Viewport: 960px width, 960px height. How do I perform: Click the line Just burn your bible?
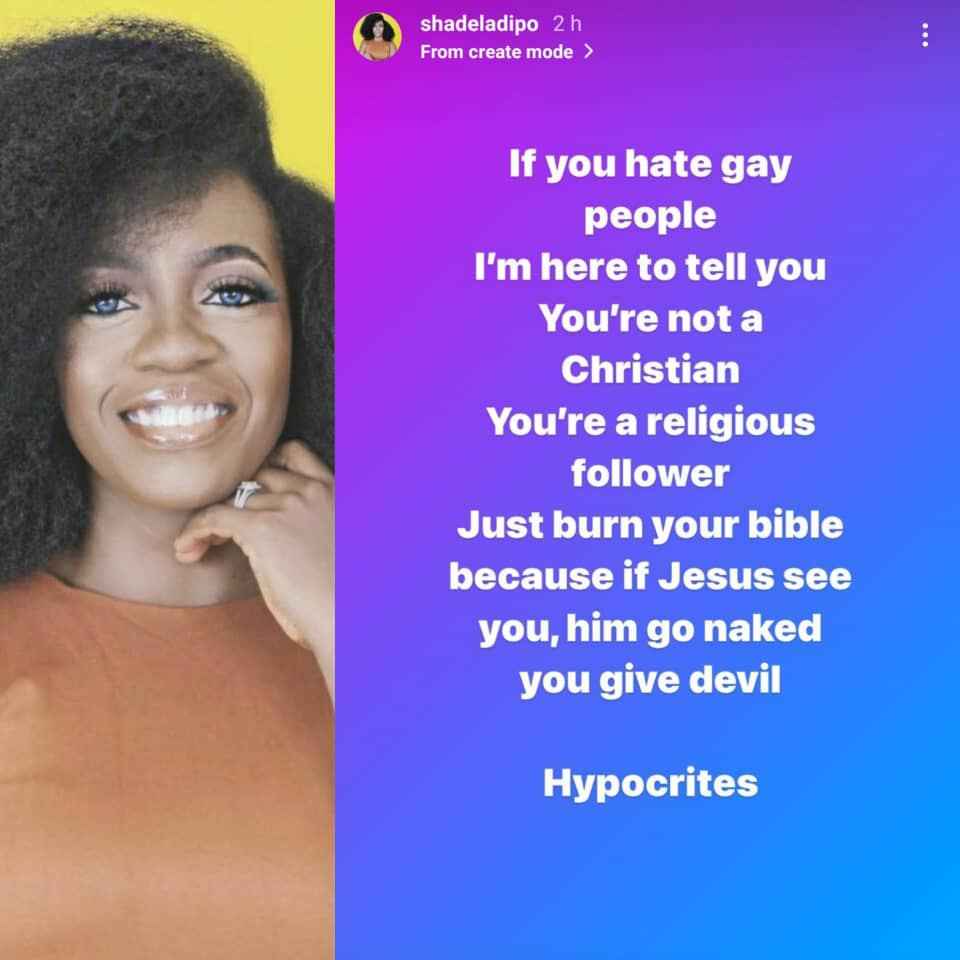point(650,525)
